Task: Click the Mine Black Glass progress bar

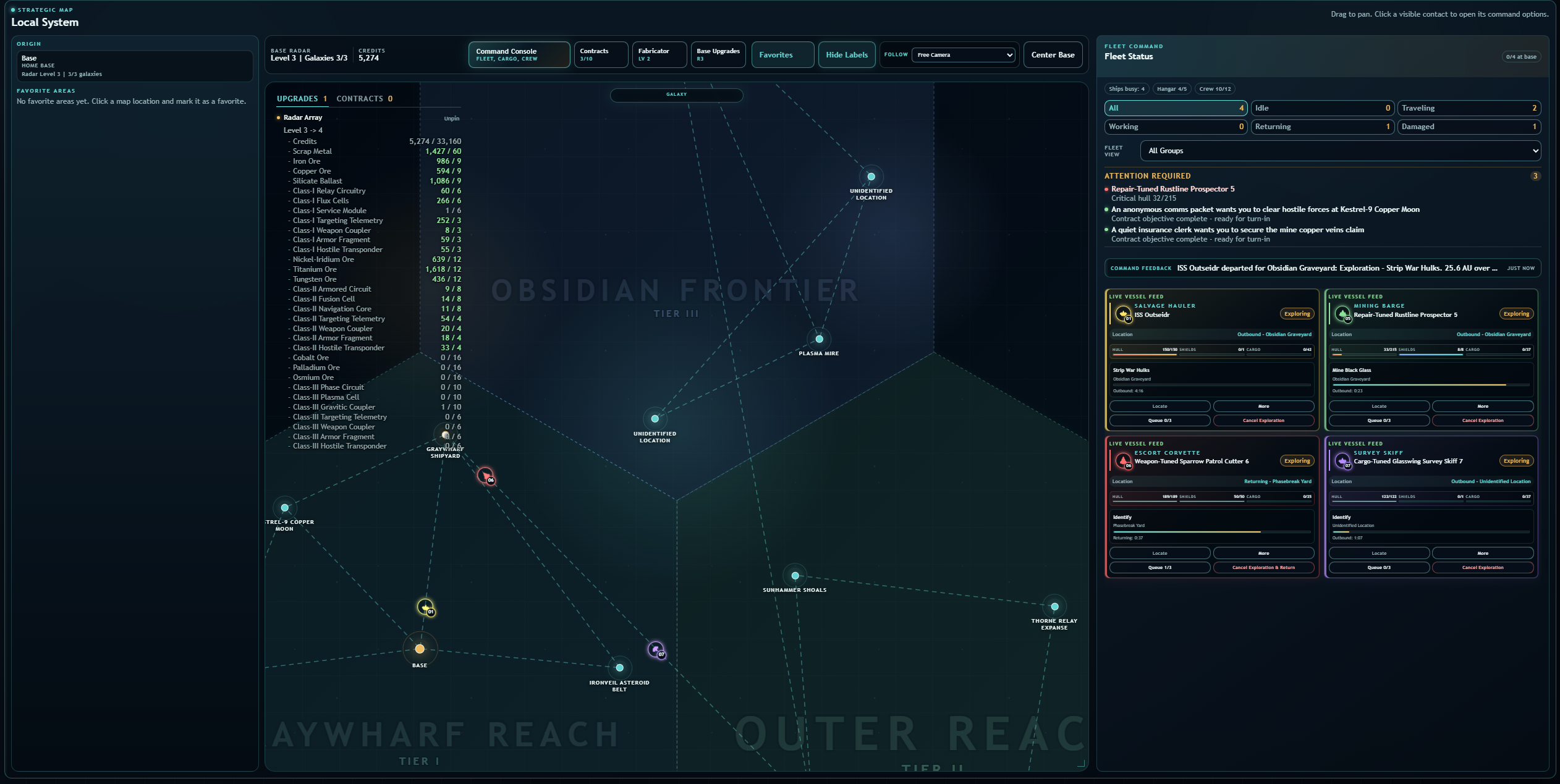Action: 1430,385
